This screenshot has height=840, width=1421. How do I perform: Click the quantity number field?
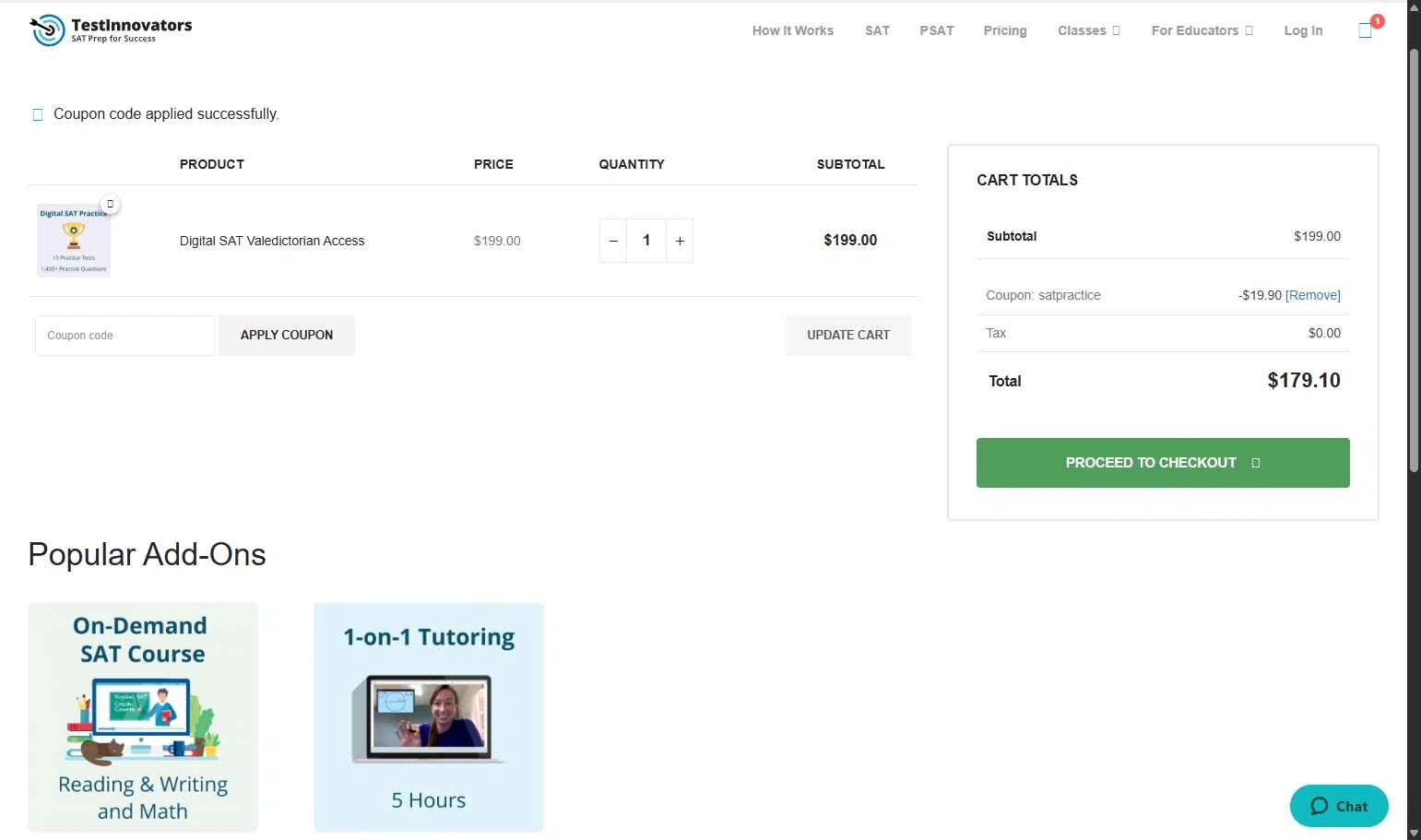point(646,241)
